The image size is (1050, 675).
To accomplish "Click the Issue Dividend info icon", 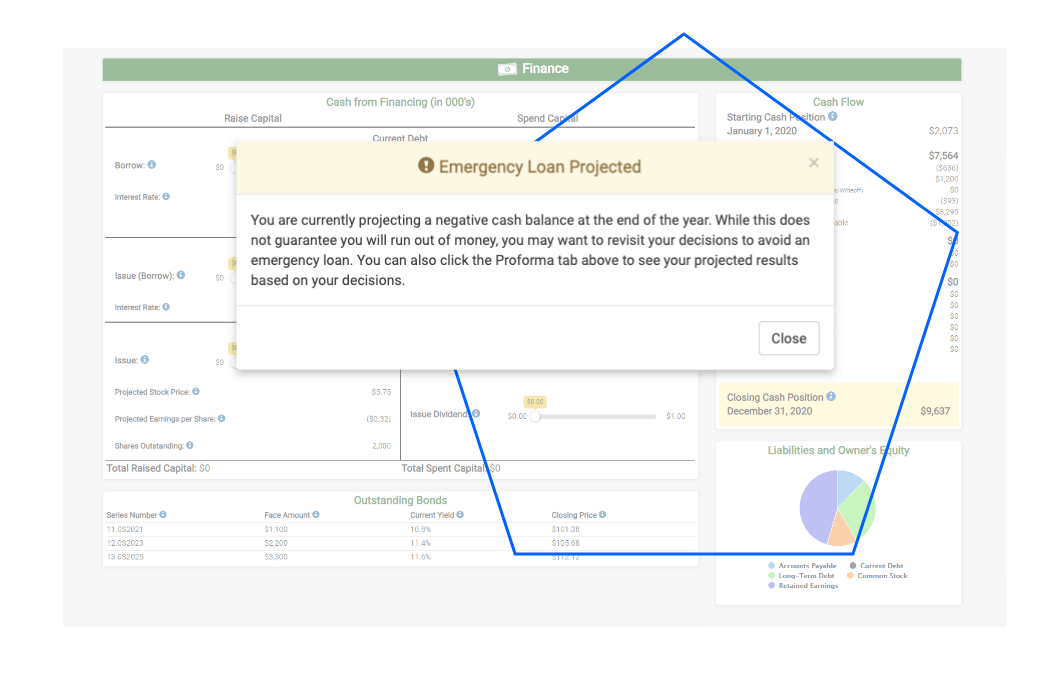I will click(476, 414).
